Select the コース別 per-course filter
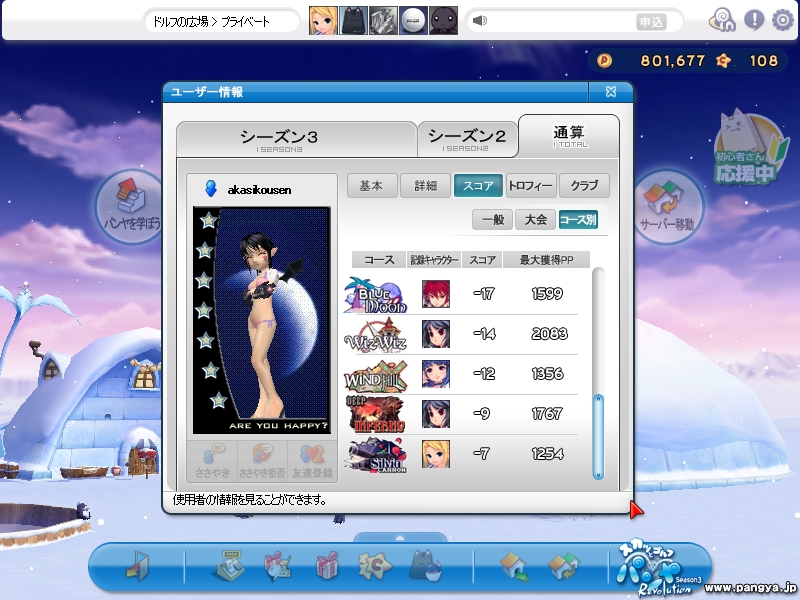The width and height of the screenshot is (800, 600). coord(578,220)
